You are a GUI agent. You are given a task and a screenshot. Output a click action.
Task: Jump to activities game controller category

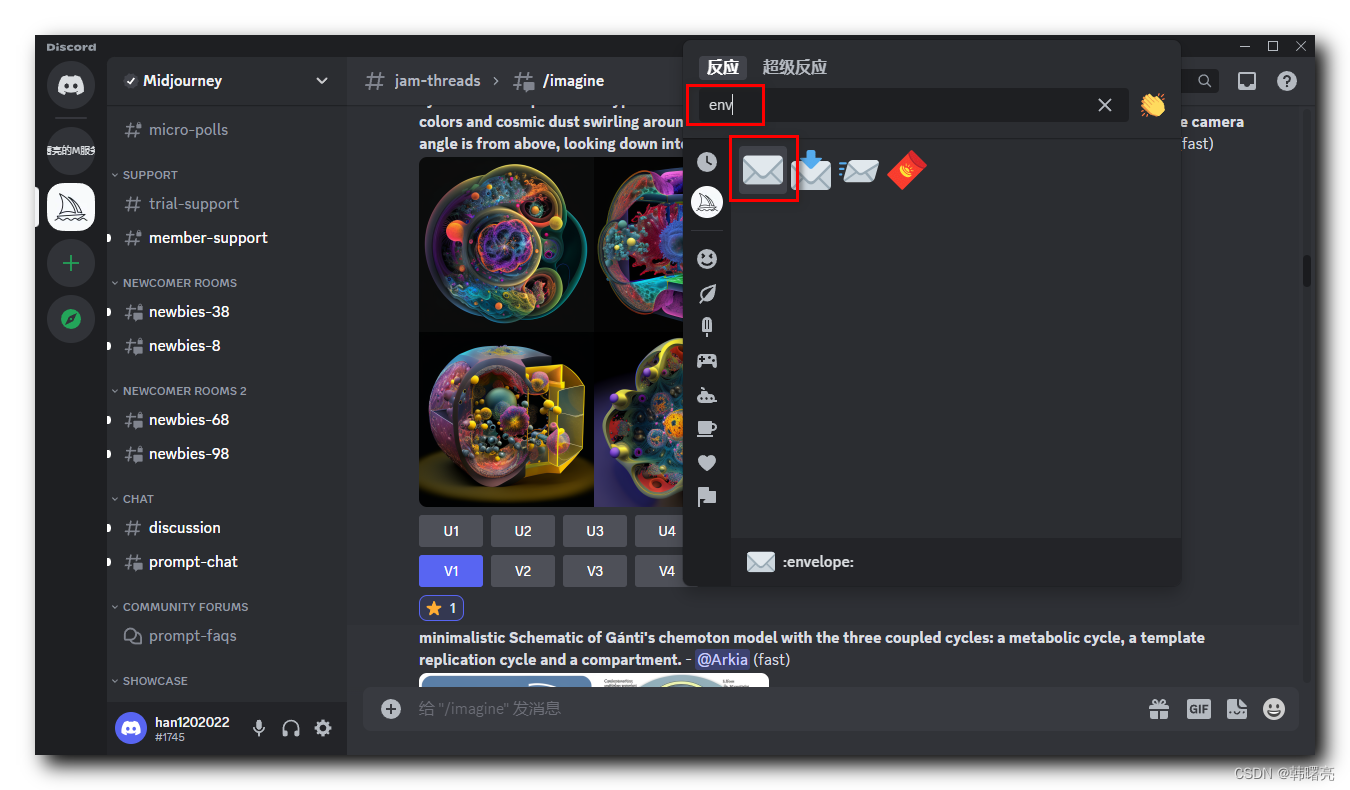[707, 361]
